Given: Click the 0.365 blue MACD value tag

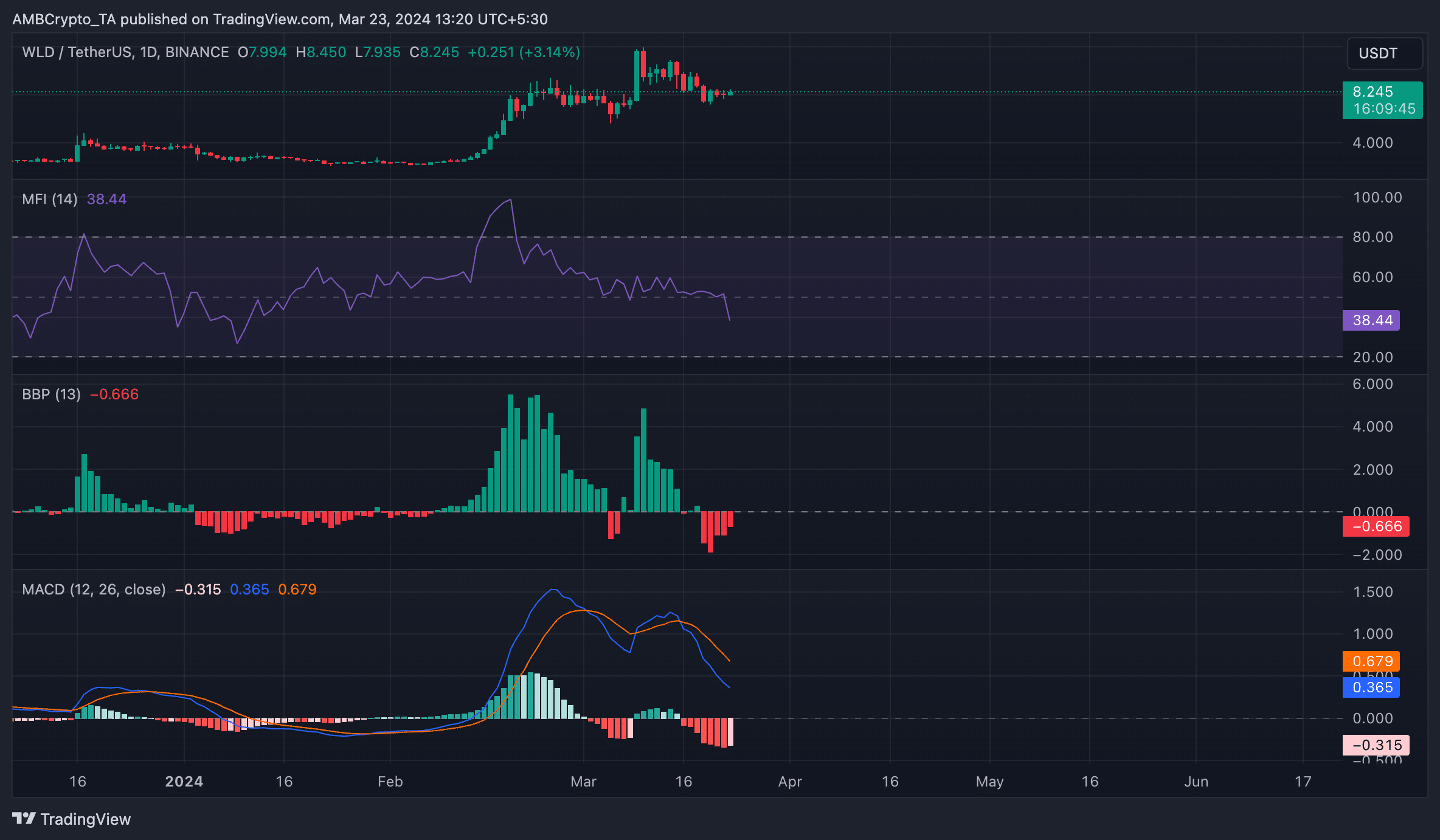Looking at the screenshot, I should 1371,687.
